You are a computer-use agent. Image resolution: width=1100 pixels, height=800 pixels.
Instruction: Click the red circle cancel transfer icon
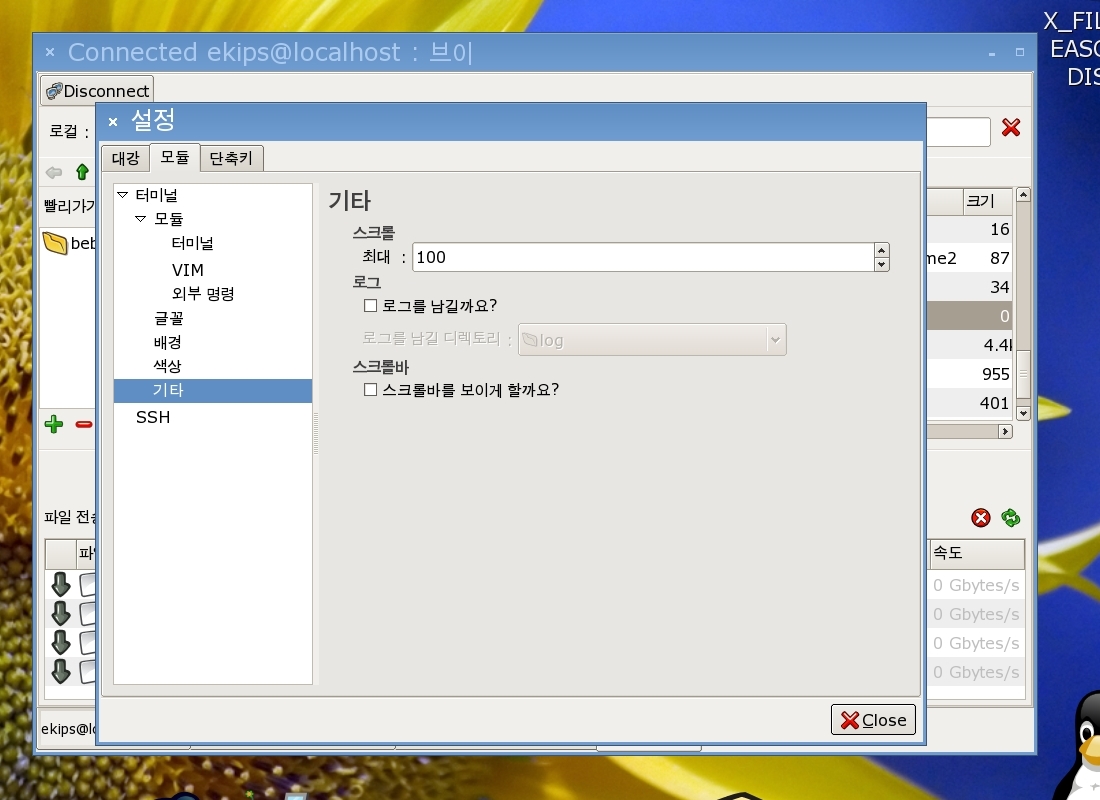click(981, 517)
